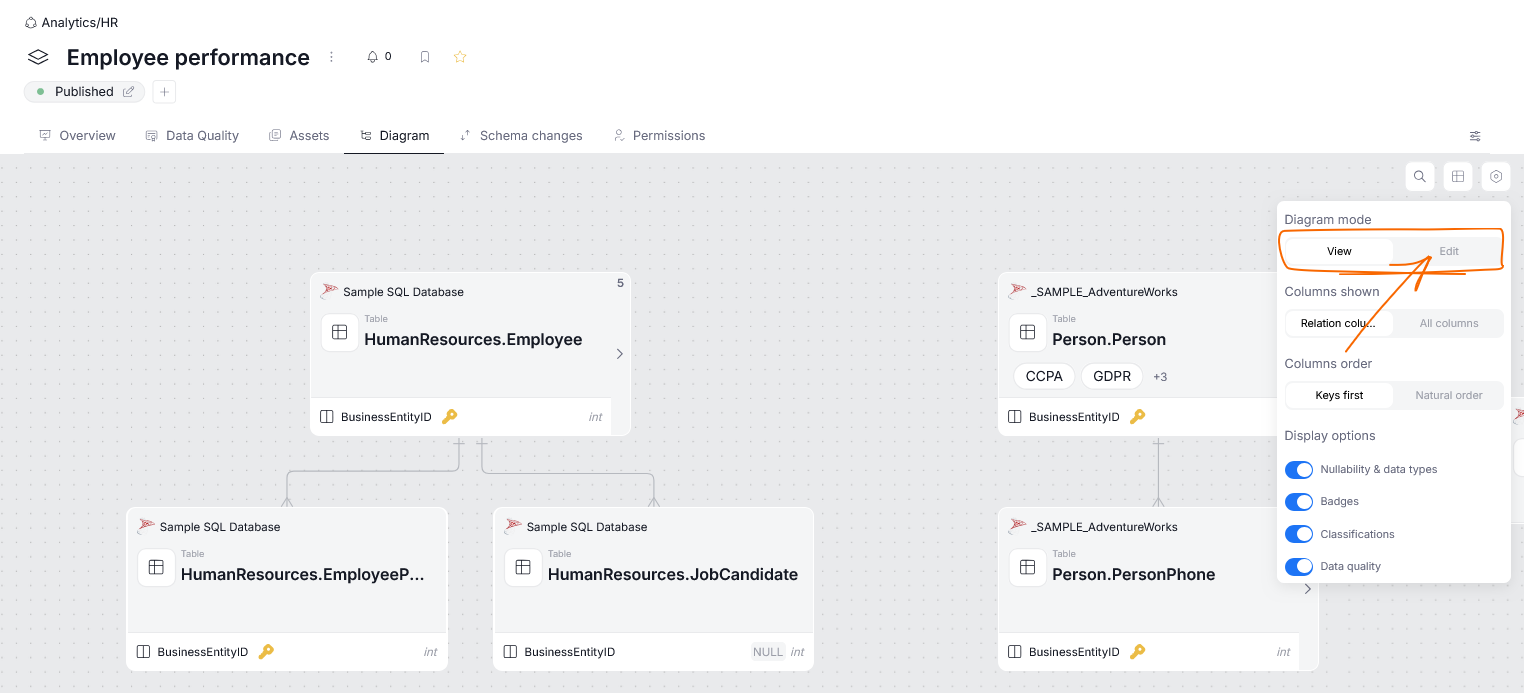Image resolution: width=1524 pixels, height=693 pixels.
Task: Set columns order to Natural order
Action: coord(1449,395)
